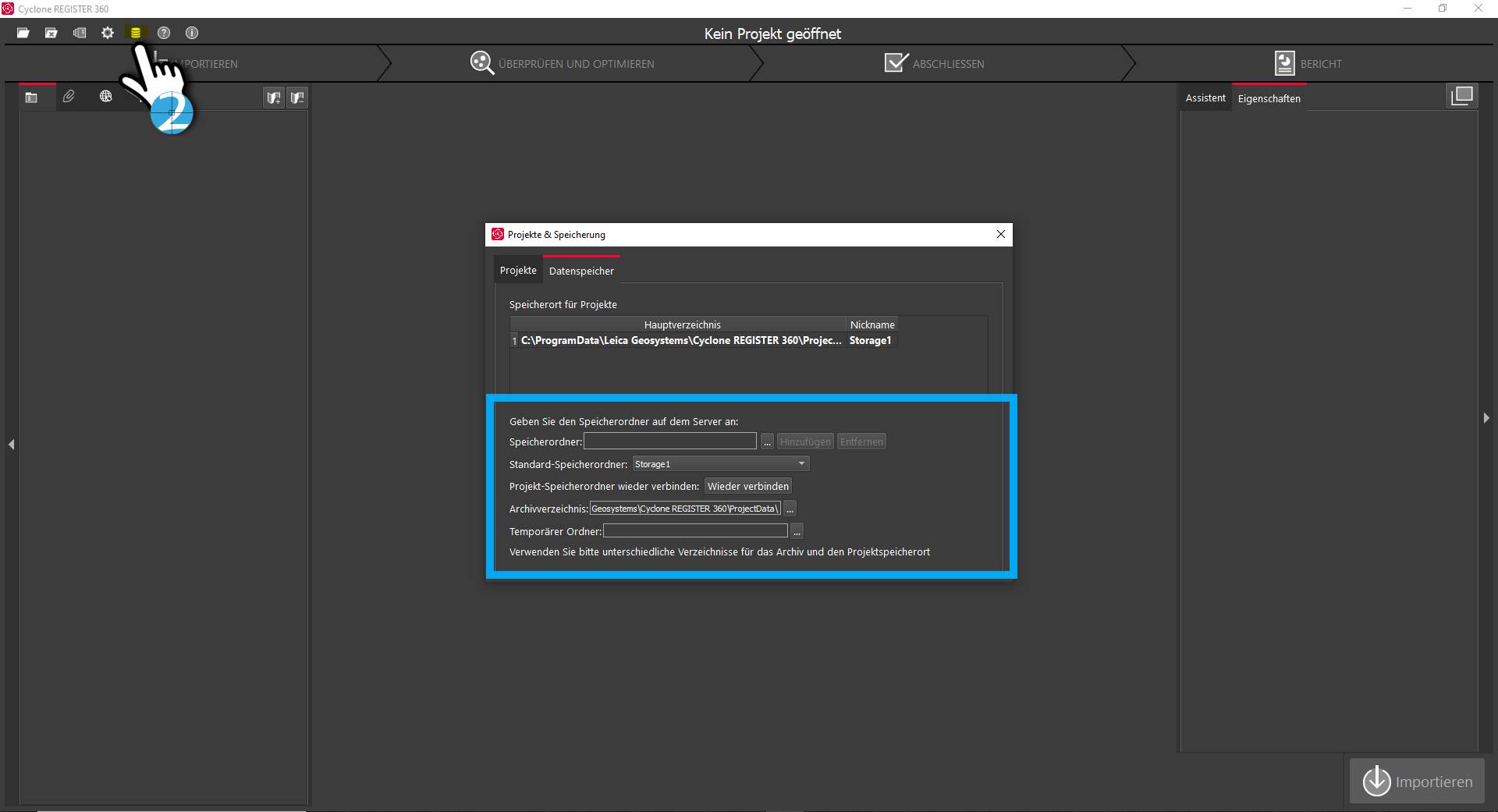
Task: Click the Bericht report icon
Action: pos(1284,63)
